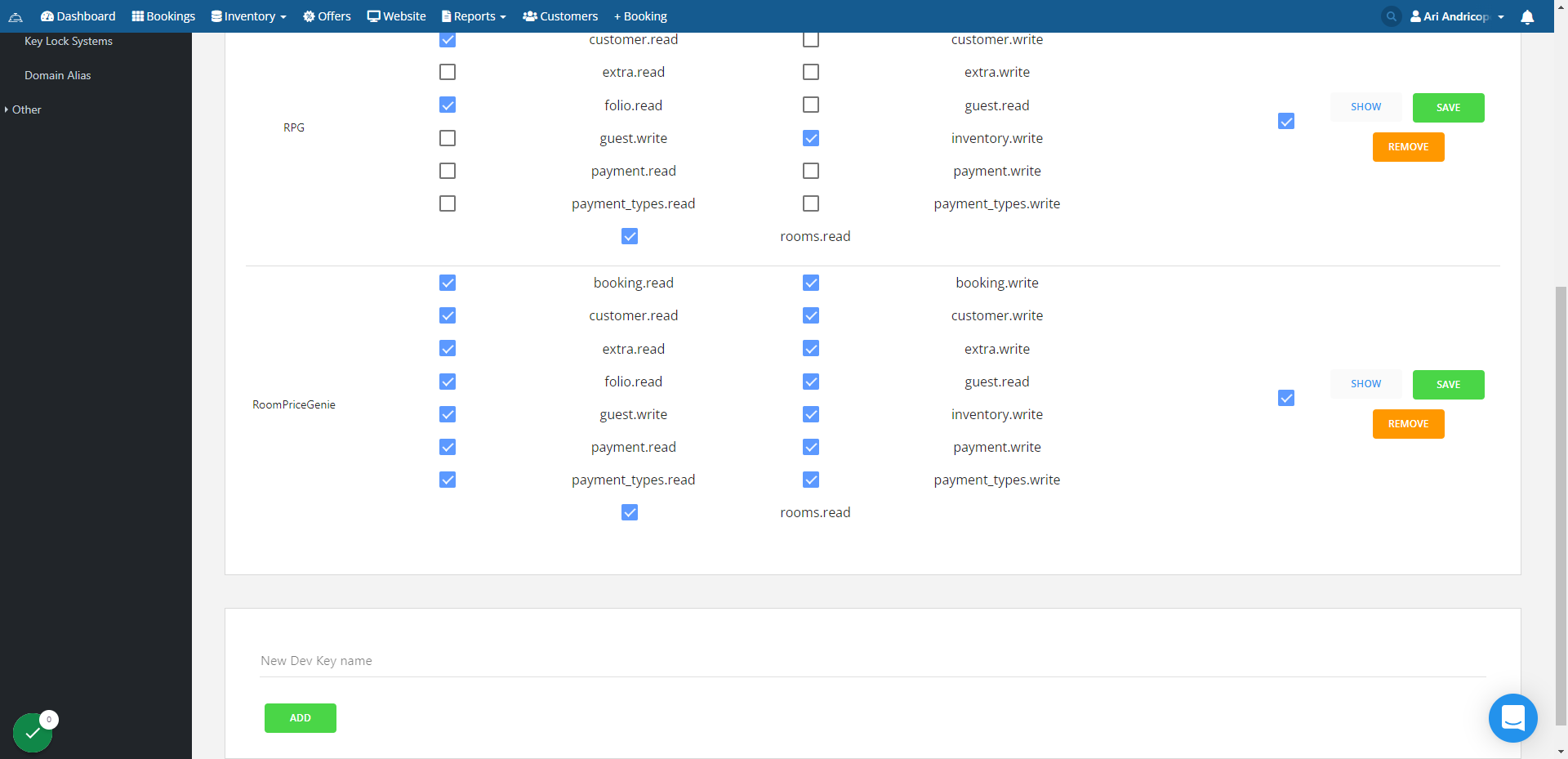Open Key Lock Systems in sidebar
This screenshot has width=1568, height=759.
(x=69, y=41)
